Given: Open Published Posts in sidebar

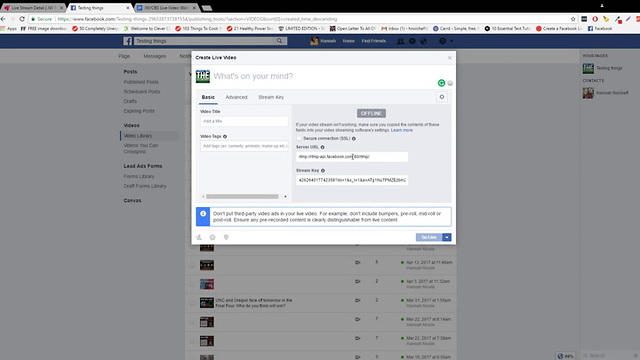Looking at the screenshot, I should coord(141,82).
